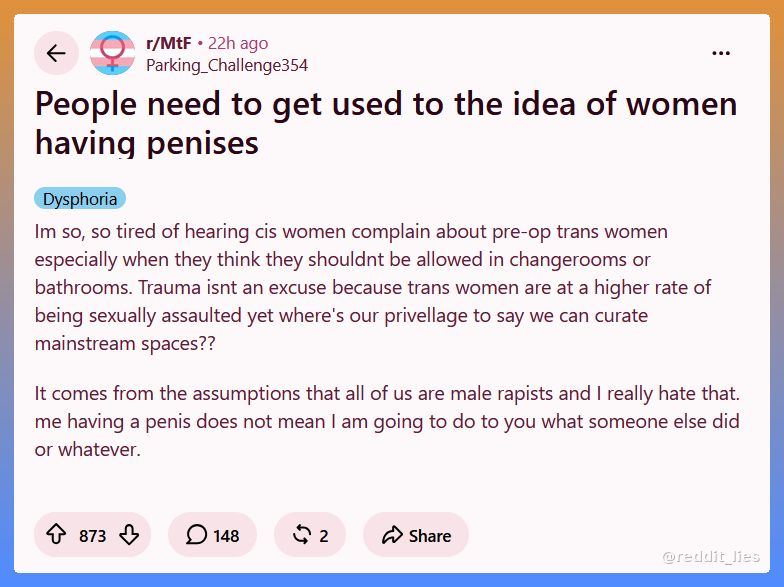Click the 873 vote score

coord(92,536)
